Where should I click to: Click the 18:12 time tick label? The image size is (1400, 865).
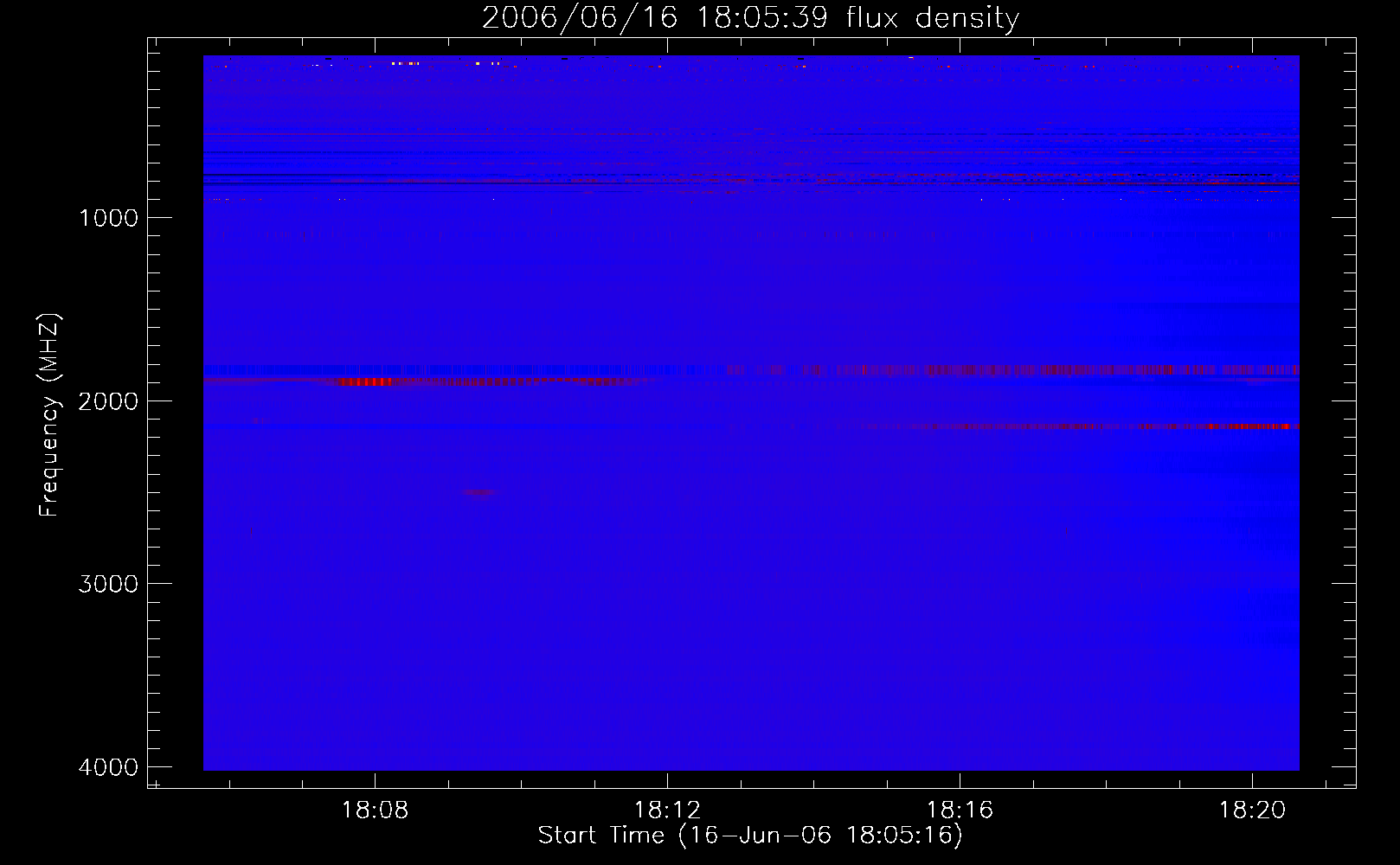[667, 811]
